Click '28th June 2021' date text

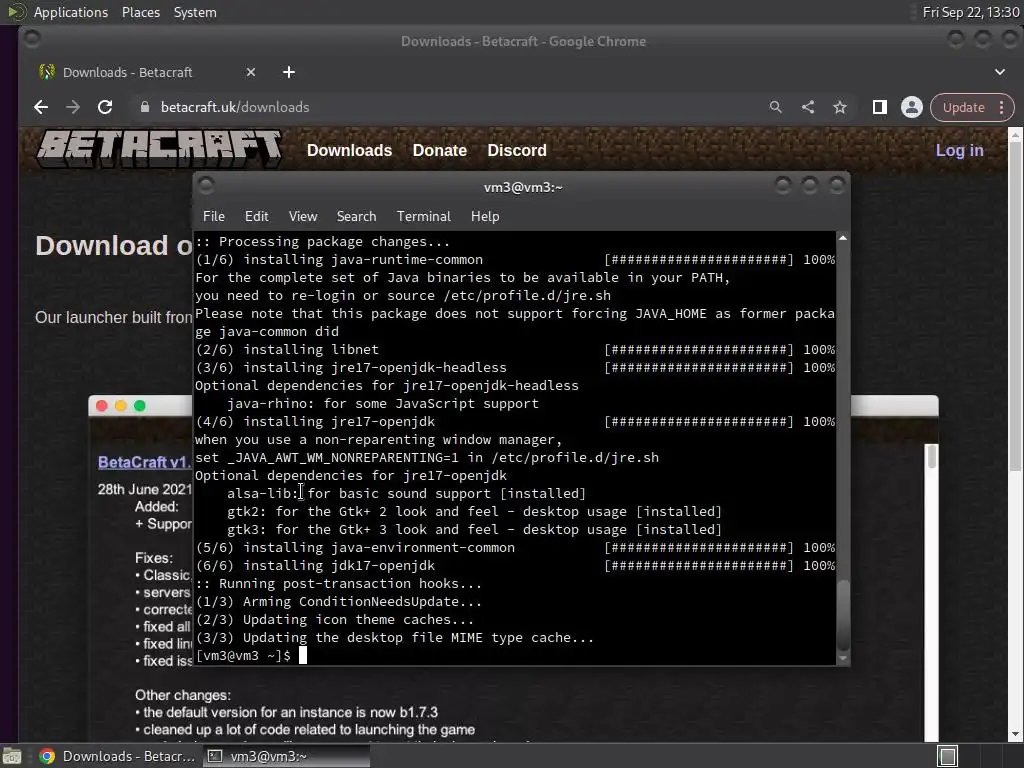point(144,489)
